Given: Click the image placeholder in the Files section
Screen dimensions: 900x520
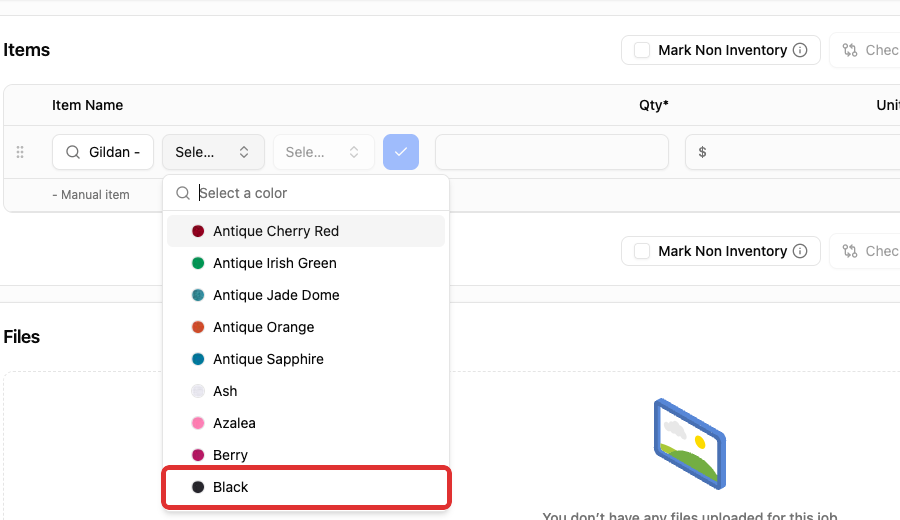Looking at the screenshot, I should click(690, 444).
